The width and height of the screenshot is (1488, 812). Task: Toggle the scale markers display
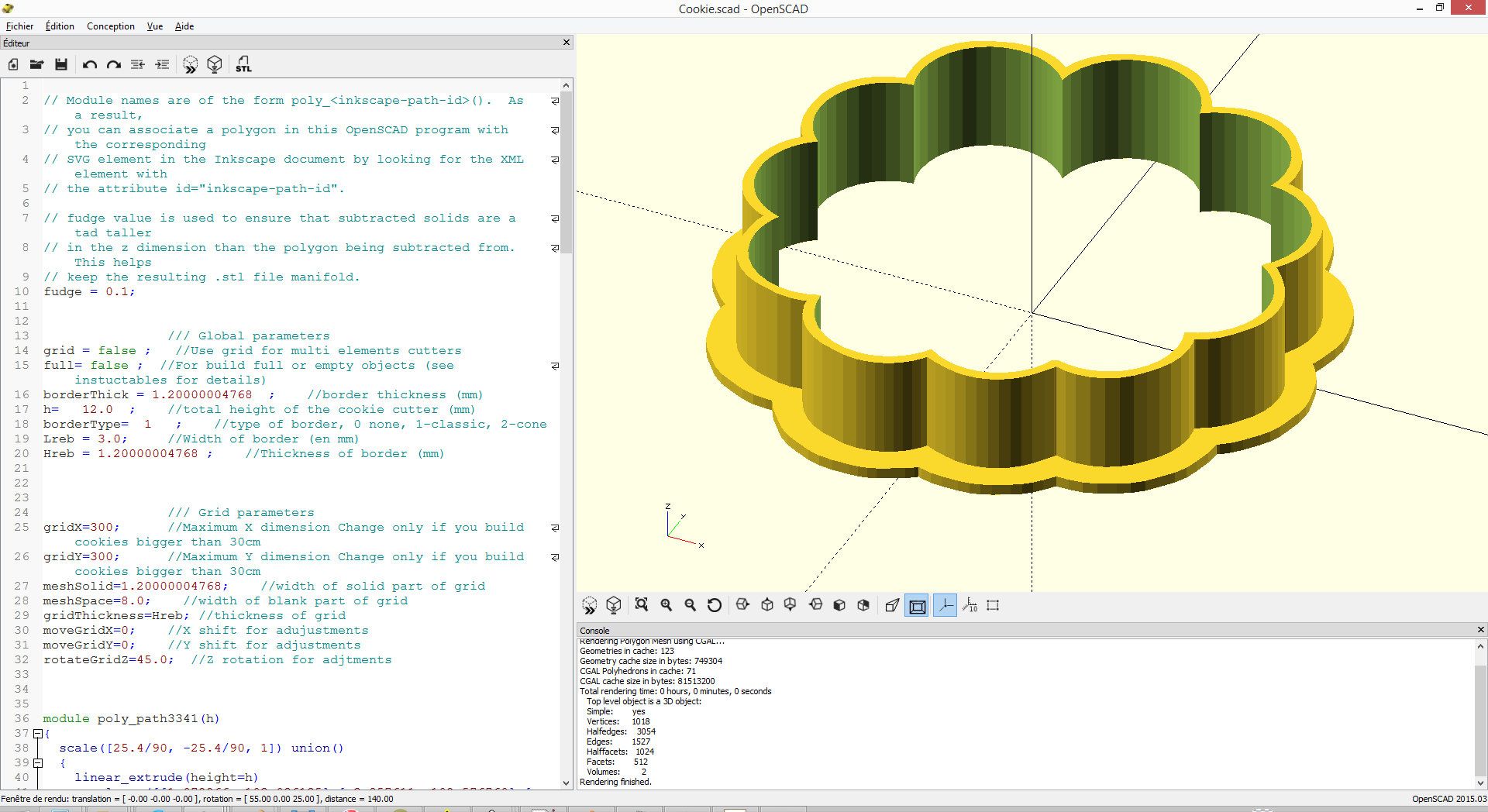click(970, 605)
